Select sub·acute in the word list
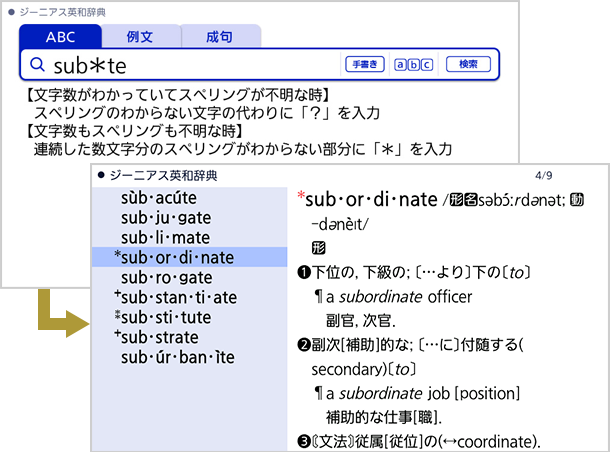 [x=164, y=198]
